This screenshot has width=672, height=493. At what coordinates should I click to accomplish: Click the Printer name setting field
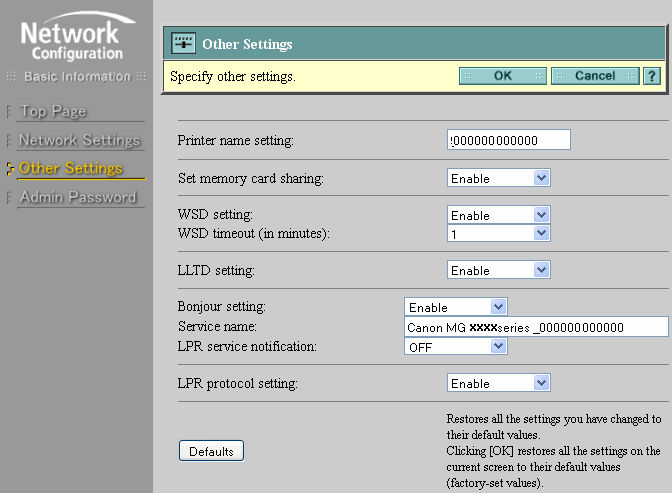(x=509, y=140)
